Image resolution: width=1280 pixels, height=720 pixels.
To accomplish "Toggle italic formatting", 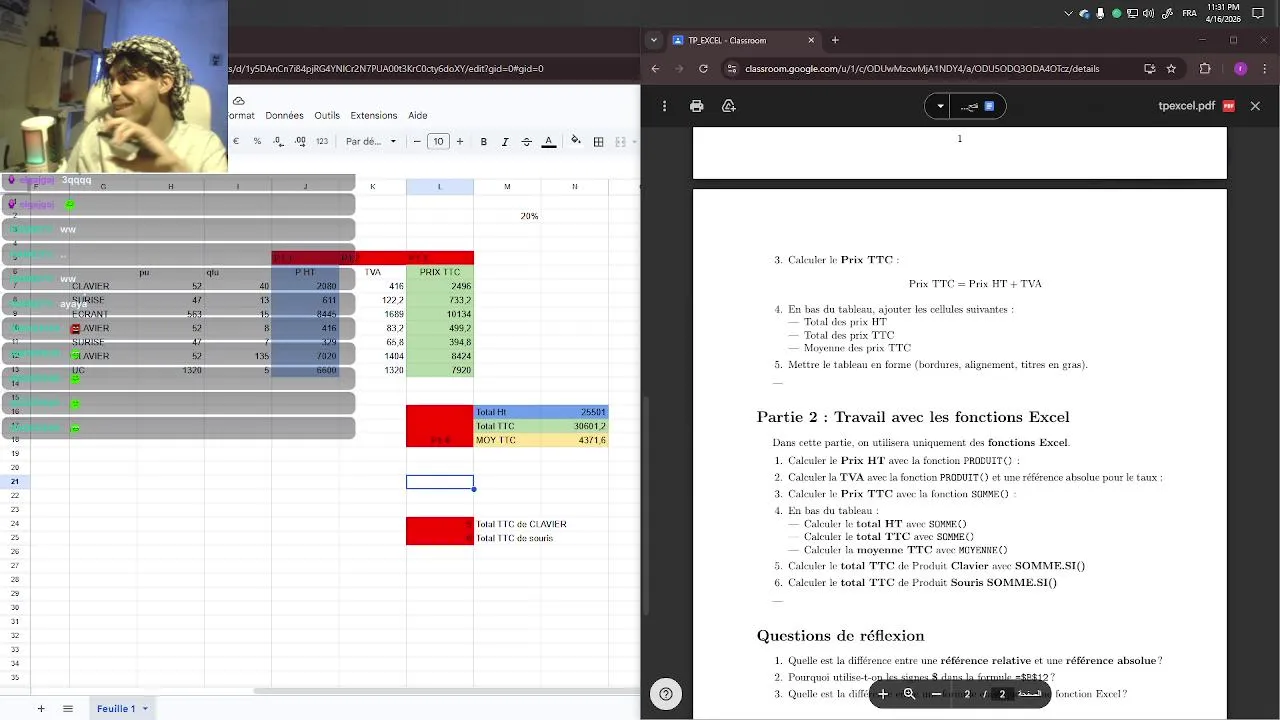I will (x=505, y=142).
